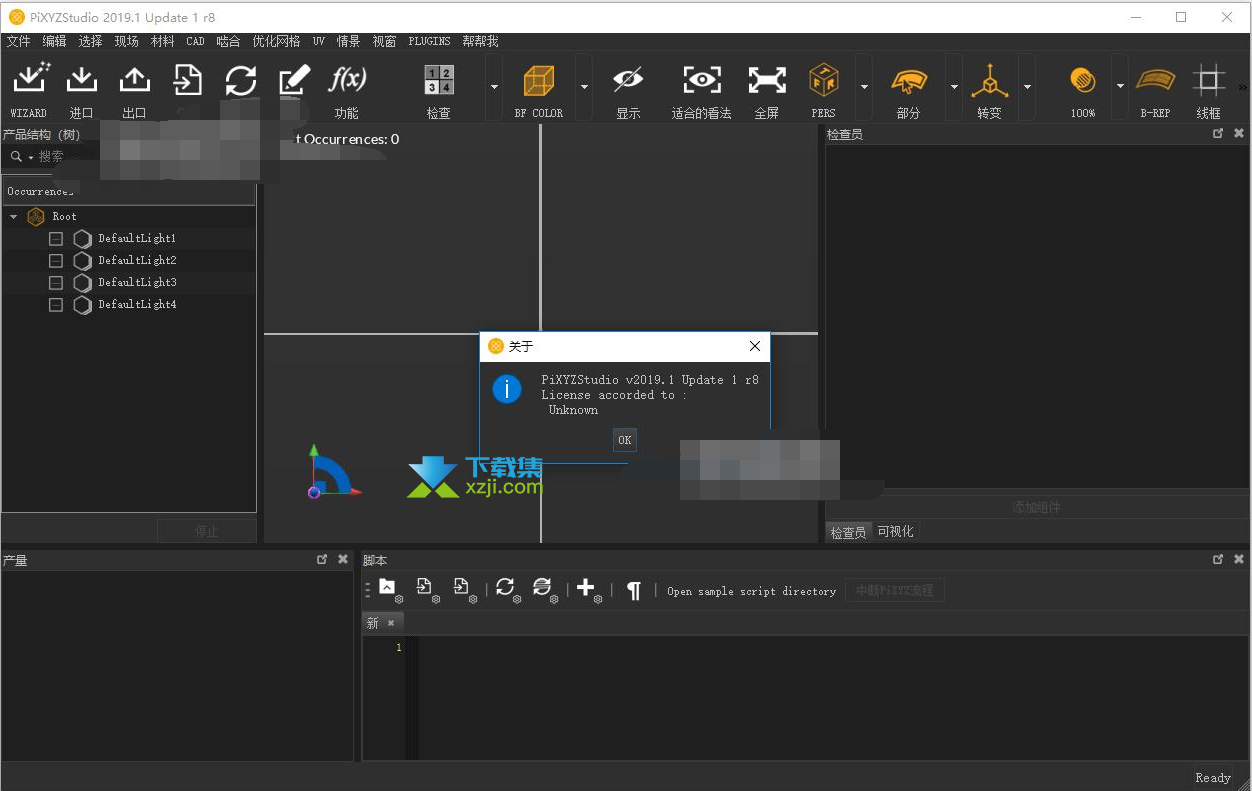Screen dimensions: 1252x791
Task: Open the dropdown arrow next to 转变
Action: tap(1027, 87)
